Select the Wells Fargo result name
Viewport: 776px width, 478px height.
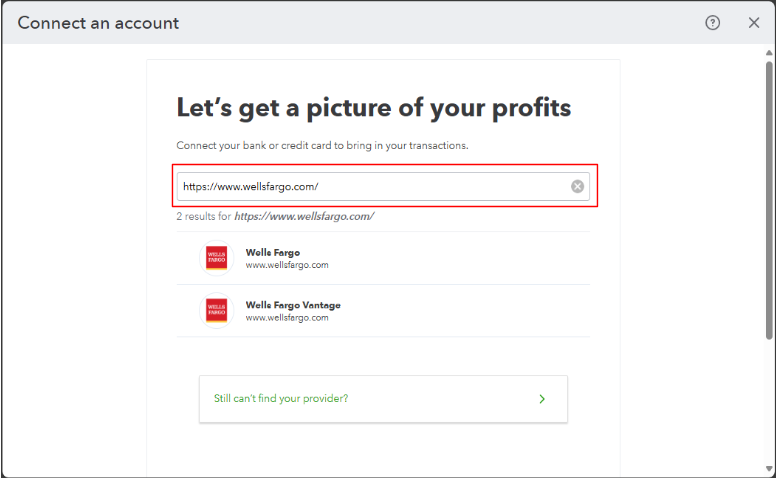(x=273, y=253)
